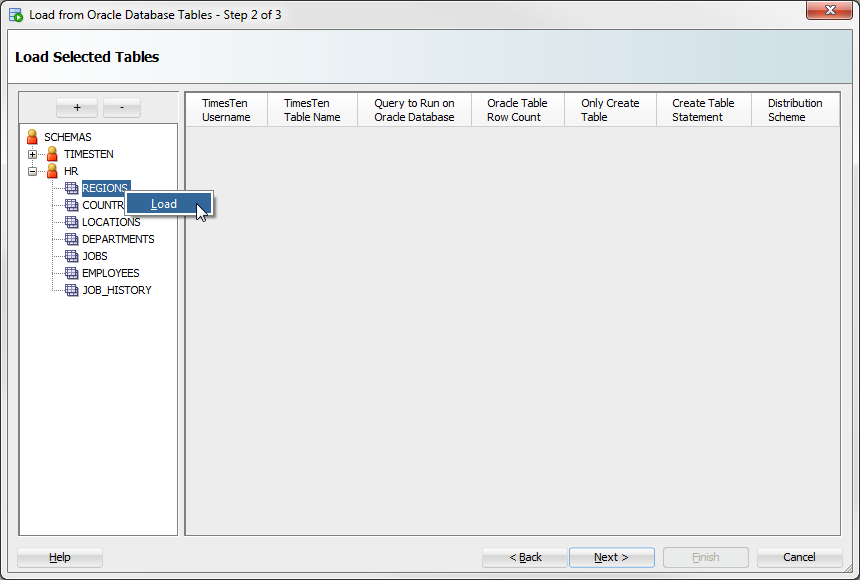Select the HR schema label
This screenshot has height=580, width=860.
click(x=71, y=171)
